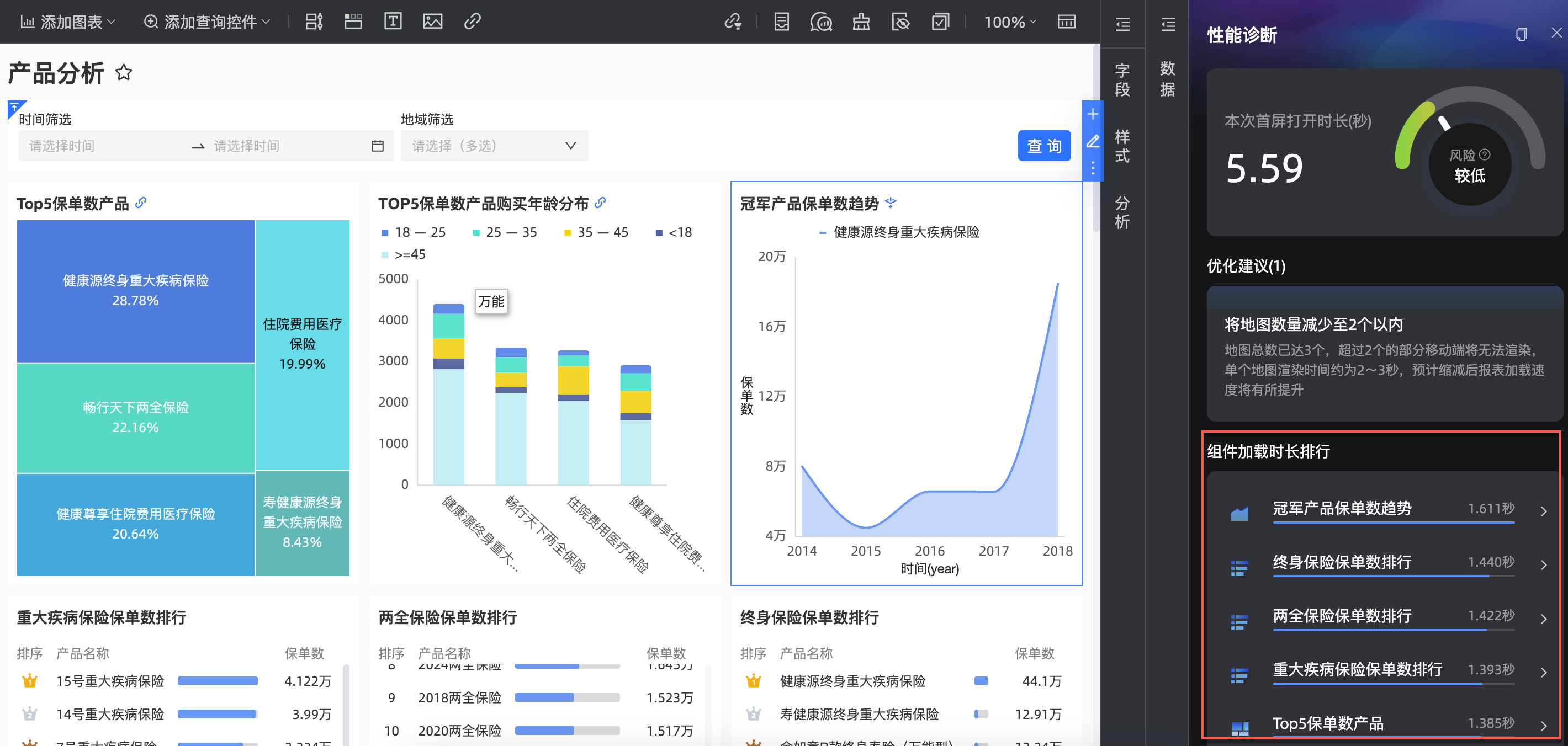Viewport: 1568px width, 746px height.
Task: Collapse the data panel toggle icon
Action: [1168, 24]
